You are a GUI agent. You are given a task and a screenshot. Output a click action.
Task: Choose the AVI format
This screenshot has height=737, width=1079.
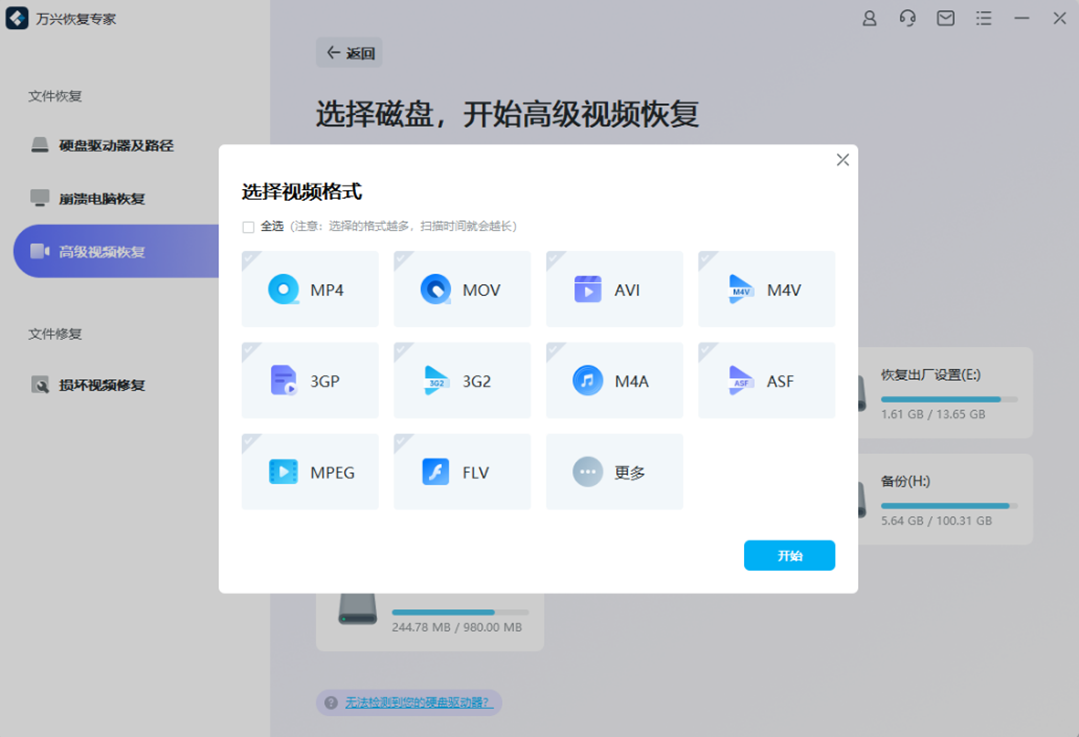point(614,289)
